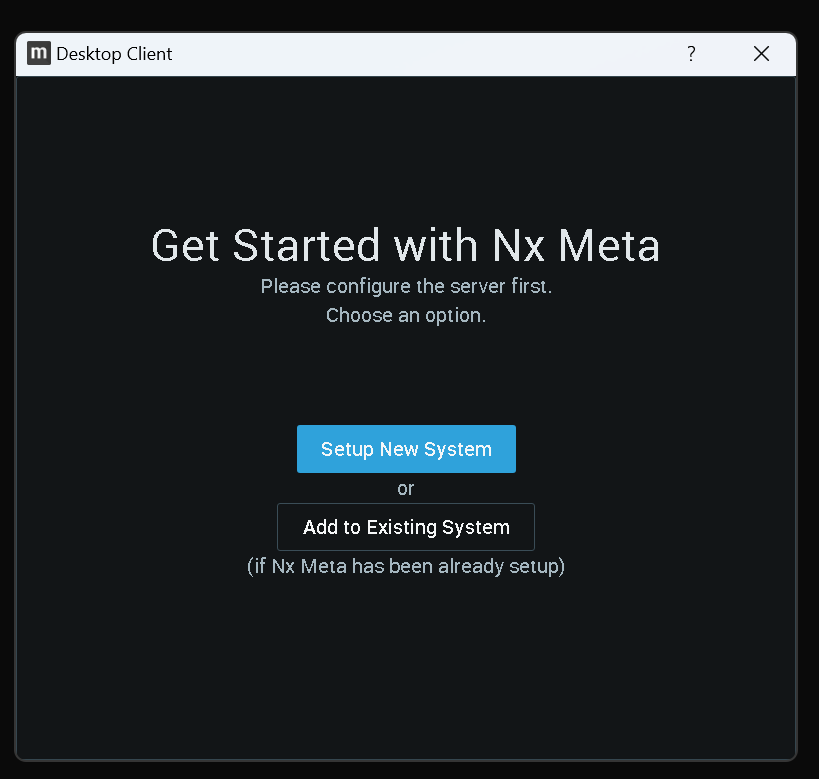Screen dimensions: 819x779
Task: Open help with the question mark button
Action: tap(691, 54)
